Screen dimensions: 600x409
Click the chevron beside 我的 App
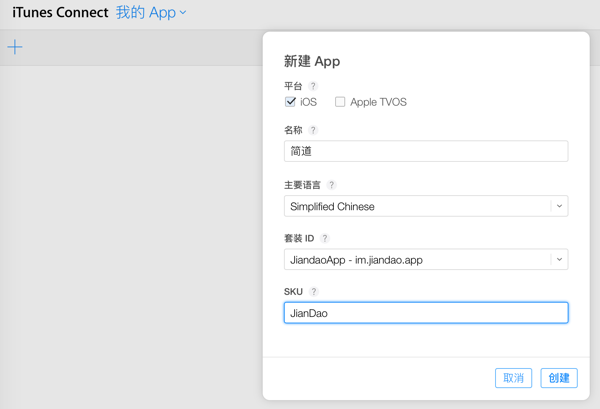click(x=183, y=14)
